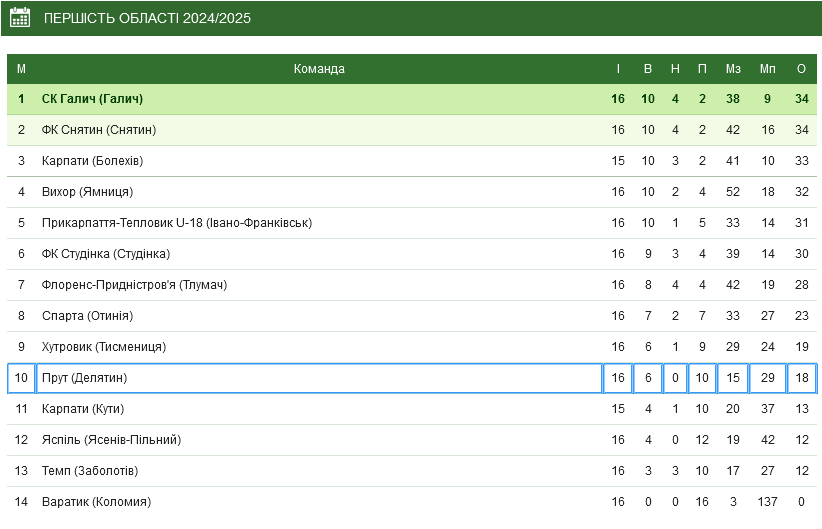Select Вихор (Ямниця) team name

tap(88, 192)
